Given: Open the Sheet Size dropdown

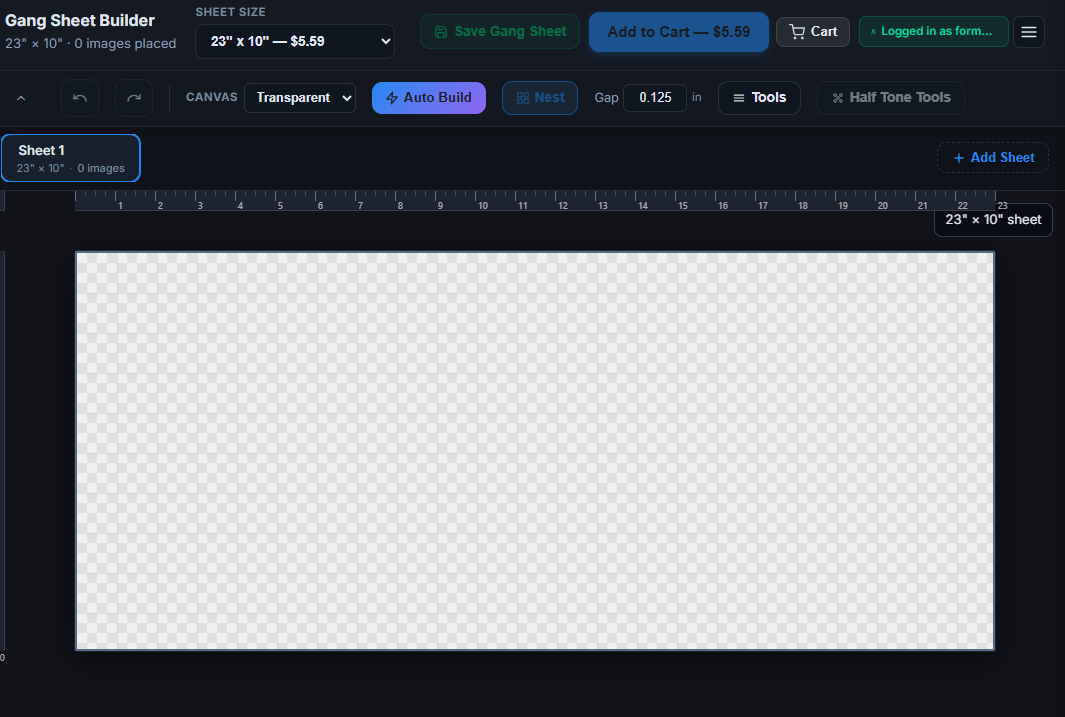Looking at the screenshot, I should click(x=295, y=42).
